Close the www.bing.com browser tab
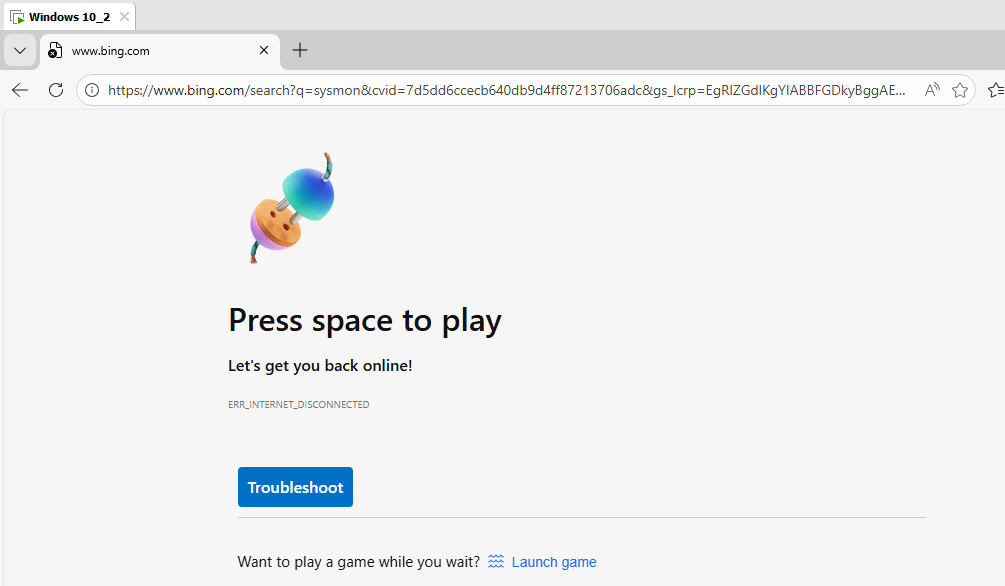 [x=263, y=50]
